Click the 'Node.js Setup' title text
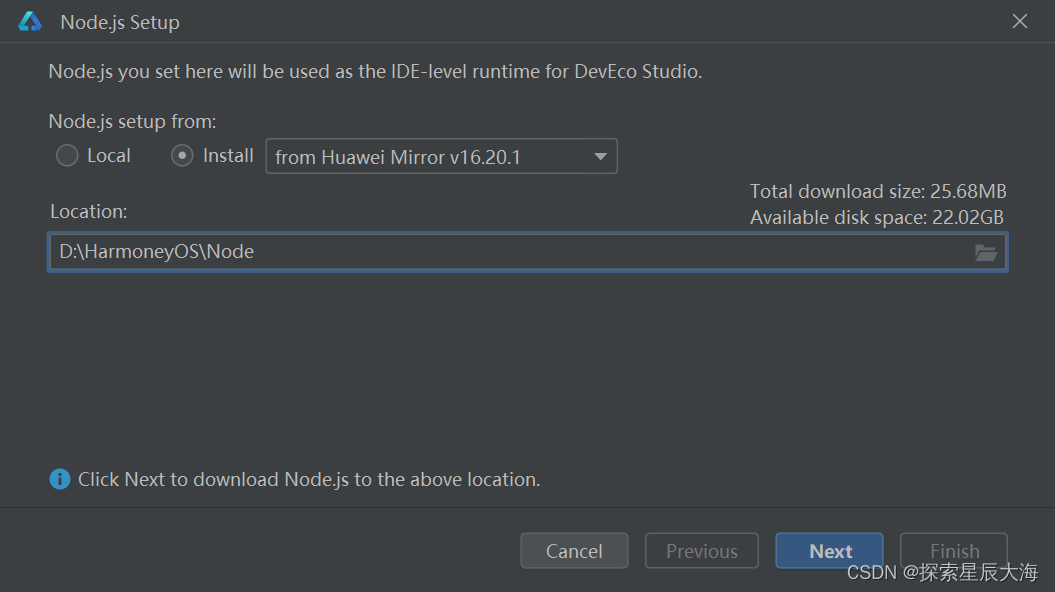The width and height of the screenshot is (1055, 592). pos(120,23)
